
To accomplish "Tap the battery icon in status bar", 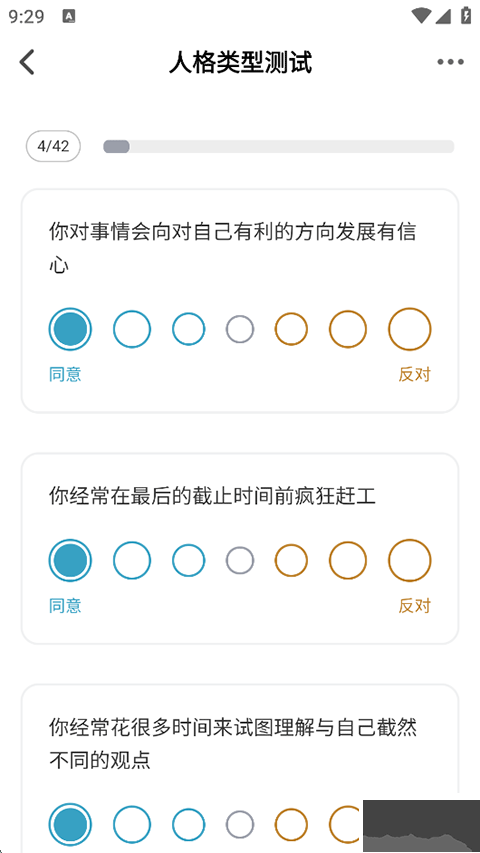I will (466, 15).
